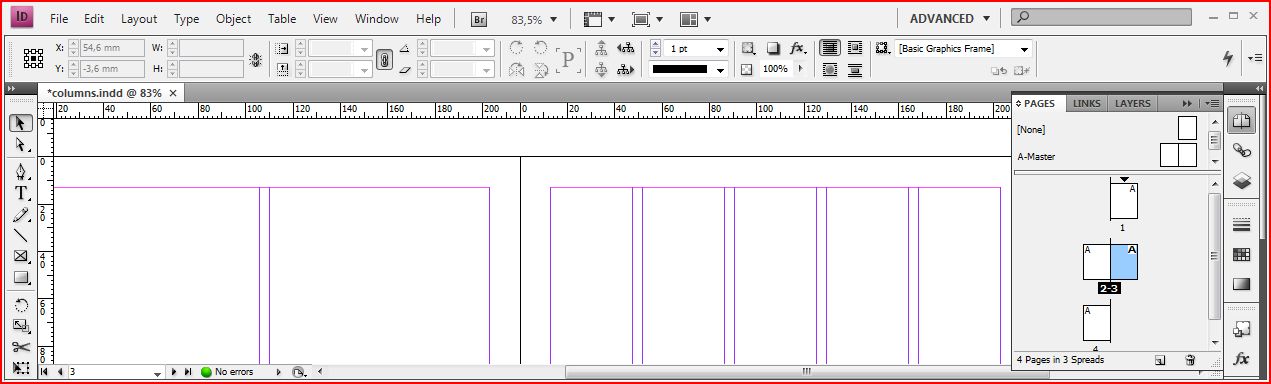Click Rotate 90° counter-clockwise icon
This screenshot has height=384, width=1271.
pos(541,48)
